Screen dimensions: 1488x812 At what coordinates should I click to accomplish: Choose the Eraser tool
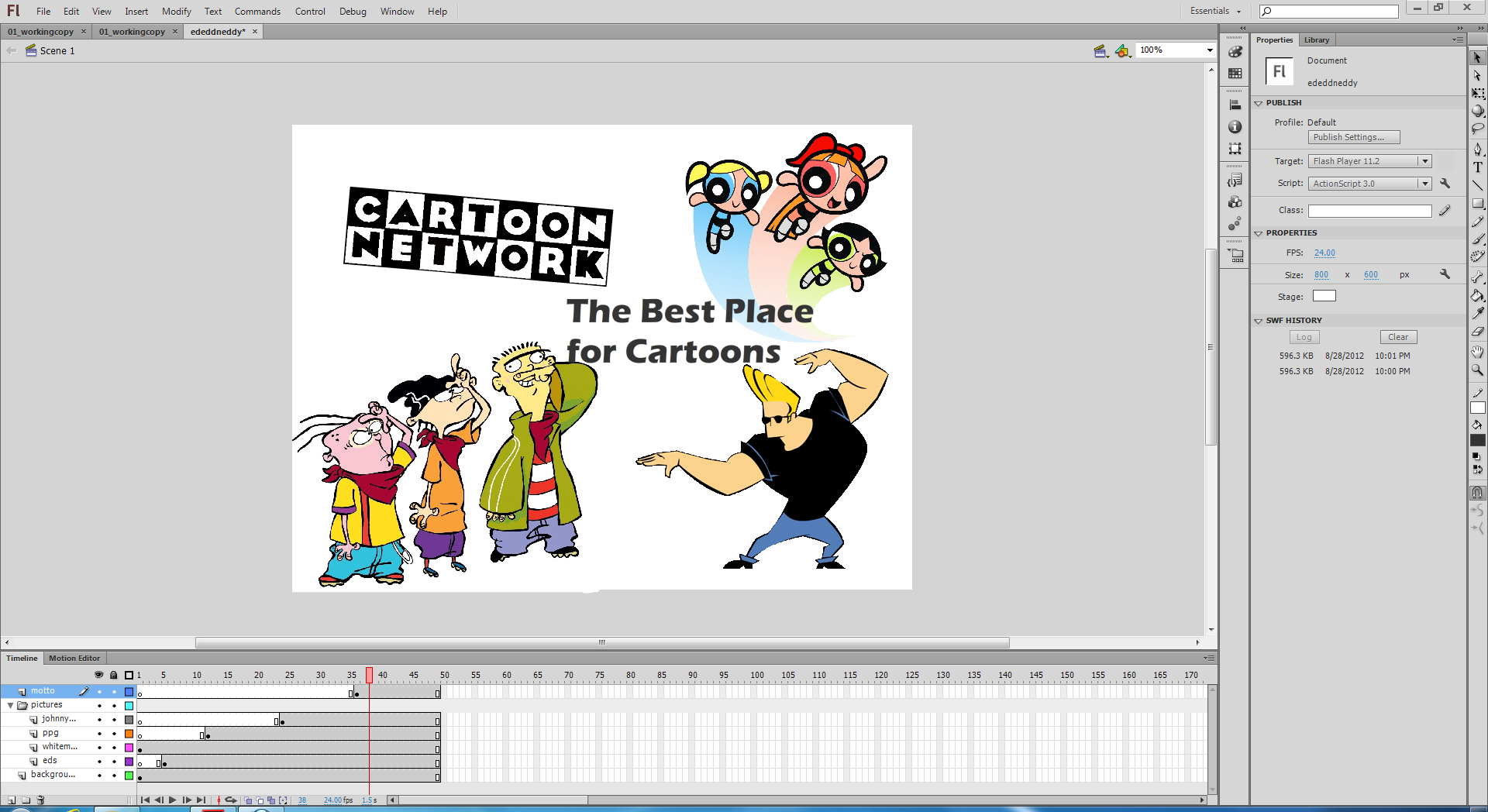(x=1477, y=332)
